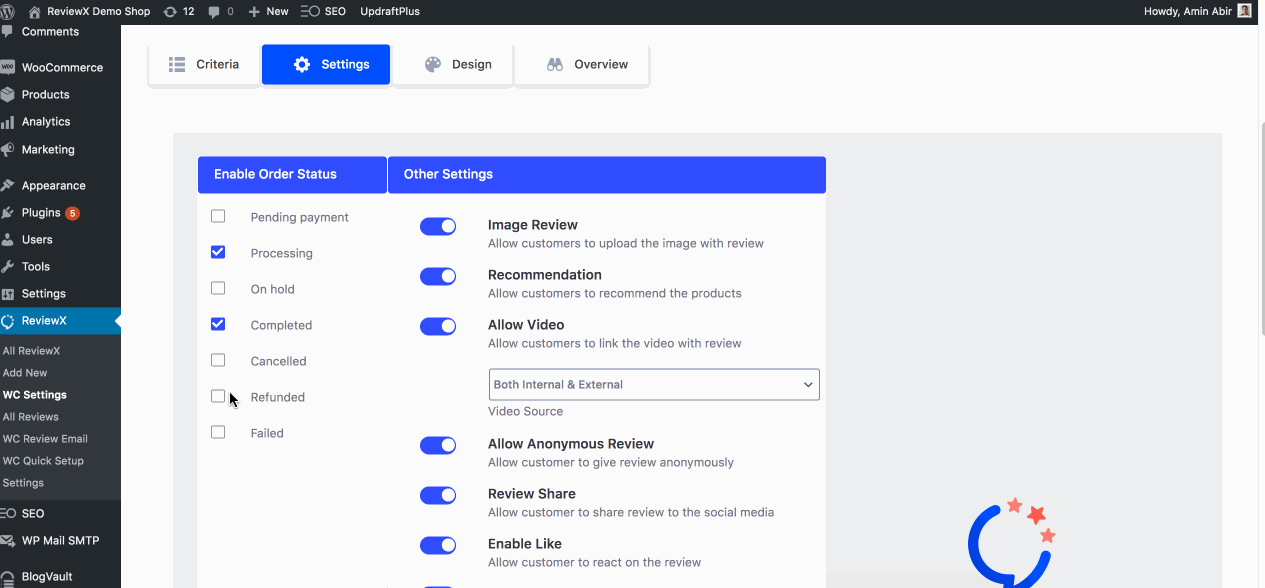
Task: Disable the Allow Anonymous Review switch
Action: pyautogui.click(x=438, y=445)
